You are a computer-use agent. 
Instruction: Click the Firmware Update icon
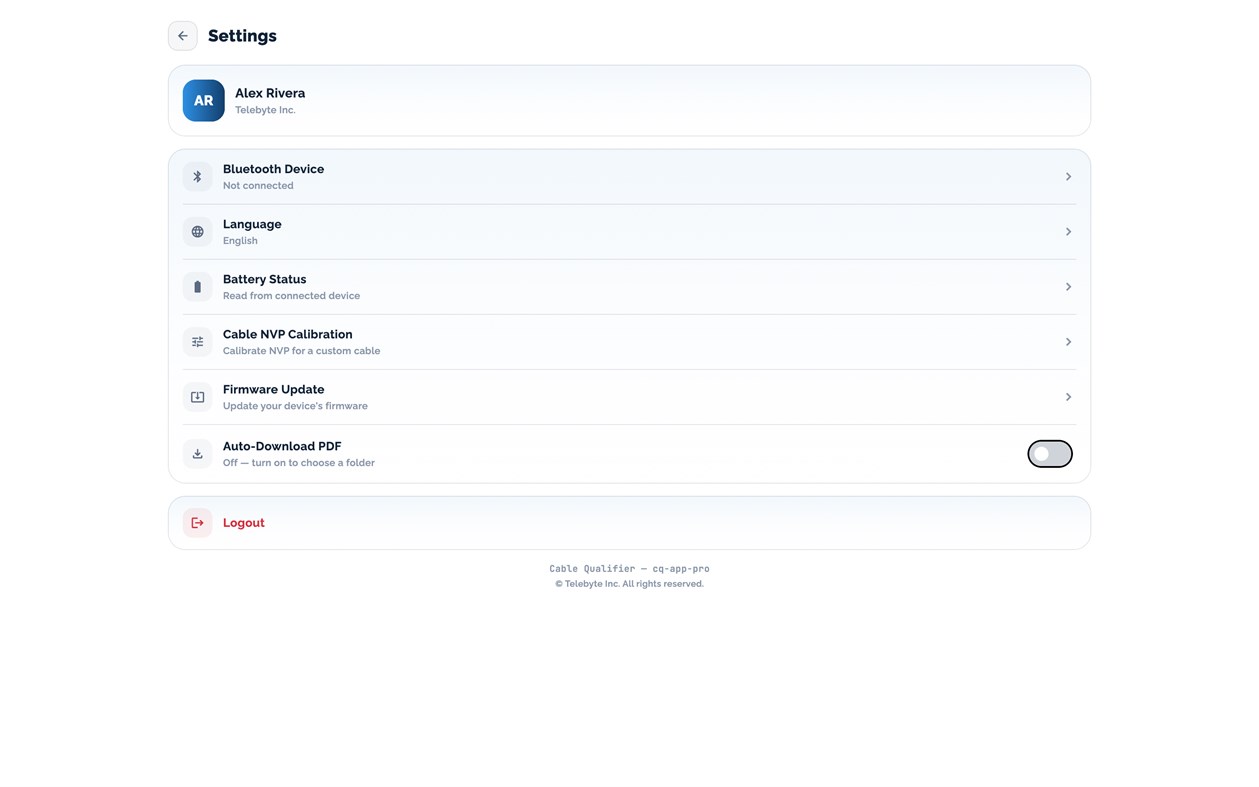pos(198,397)
